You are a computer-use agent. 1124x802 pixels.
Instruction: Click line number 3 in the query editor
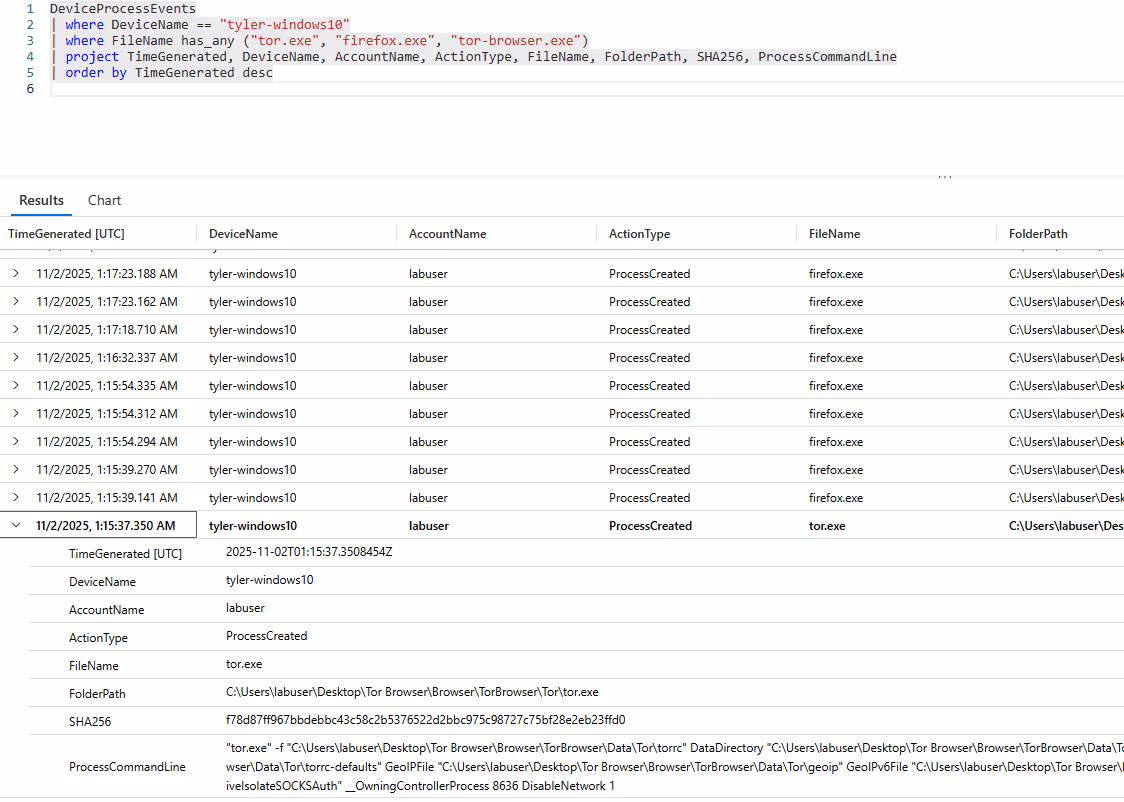(30, 40)
